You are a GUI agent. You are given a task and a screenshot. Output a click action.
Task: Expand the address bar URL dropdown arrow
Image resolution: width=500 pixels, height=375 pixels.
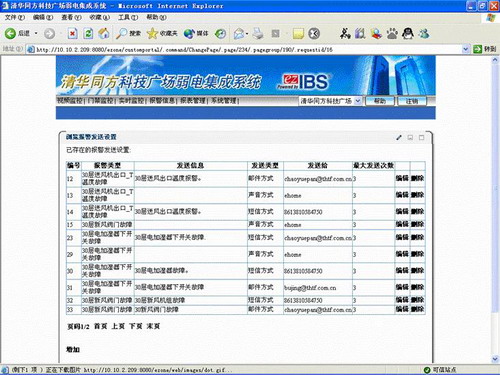click(x=466, y=49)
